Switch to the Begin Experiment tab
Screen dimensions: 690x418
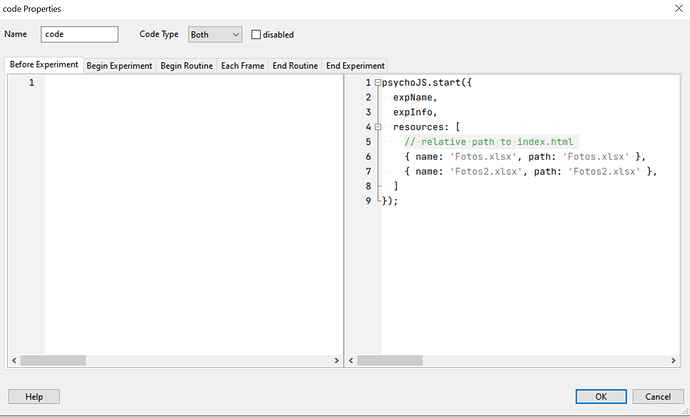click(x=119, y=66)
